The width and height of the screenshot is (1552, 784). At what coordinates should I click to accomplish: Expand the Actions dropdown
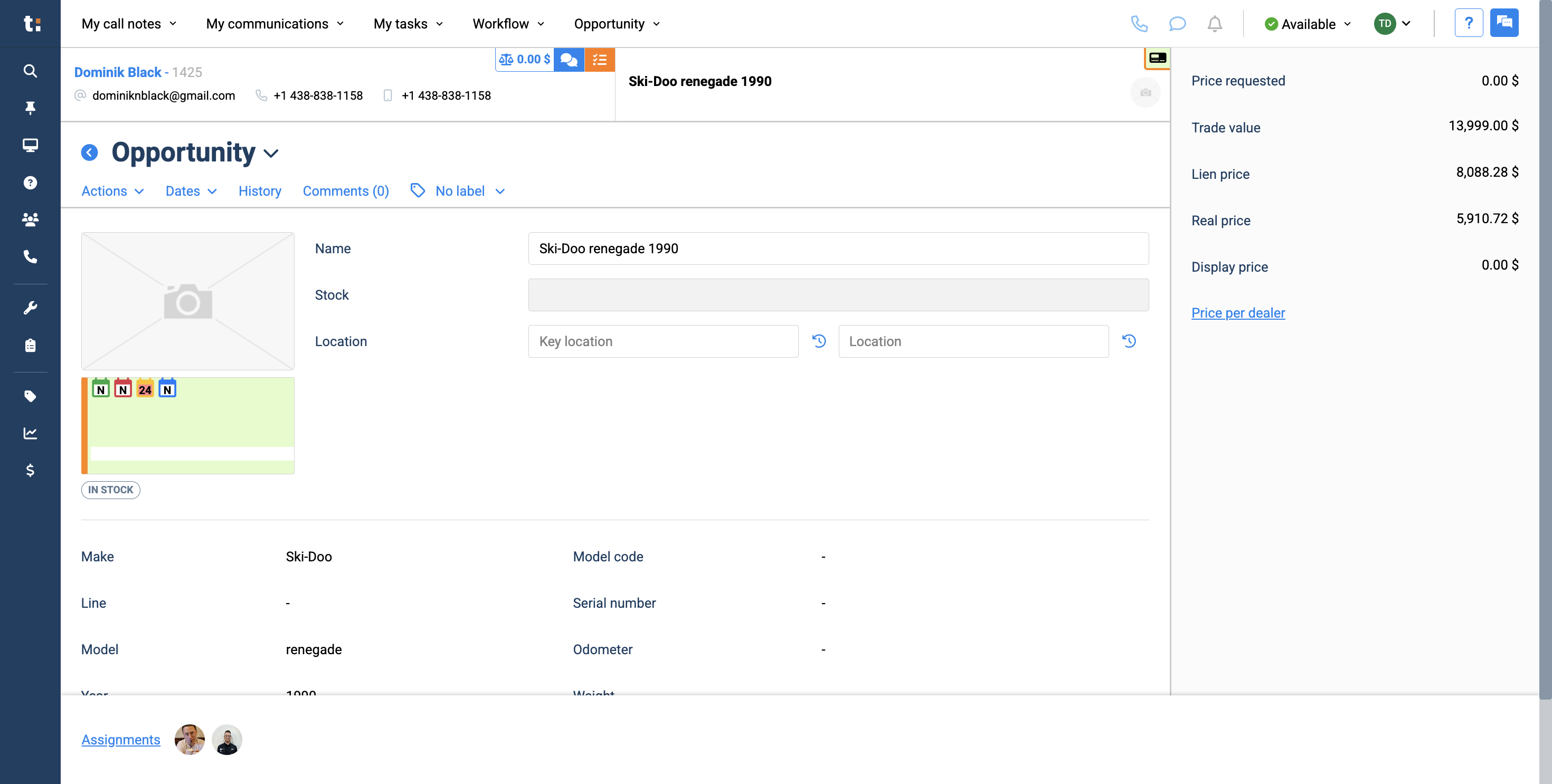(x=112, y=191)
